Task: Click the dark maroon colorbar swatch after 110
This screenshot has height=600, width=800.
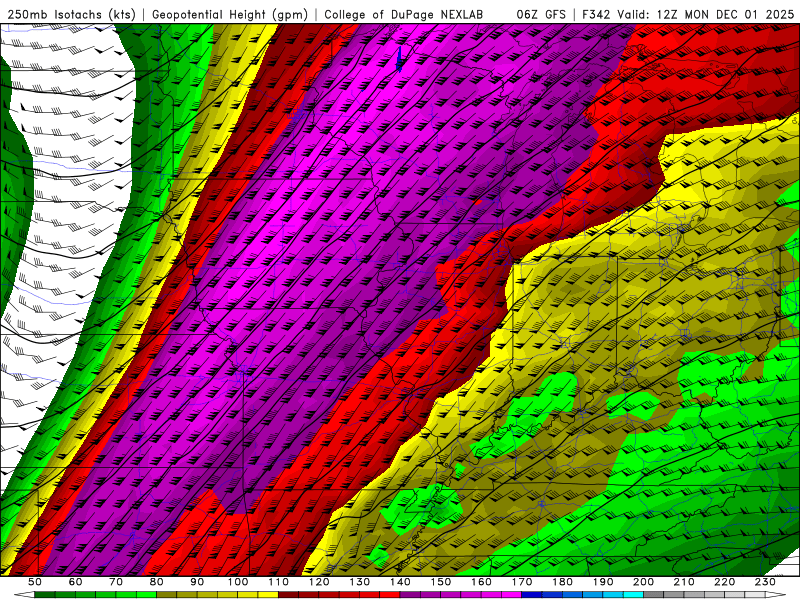Action: 288,595
